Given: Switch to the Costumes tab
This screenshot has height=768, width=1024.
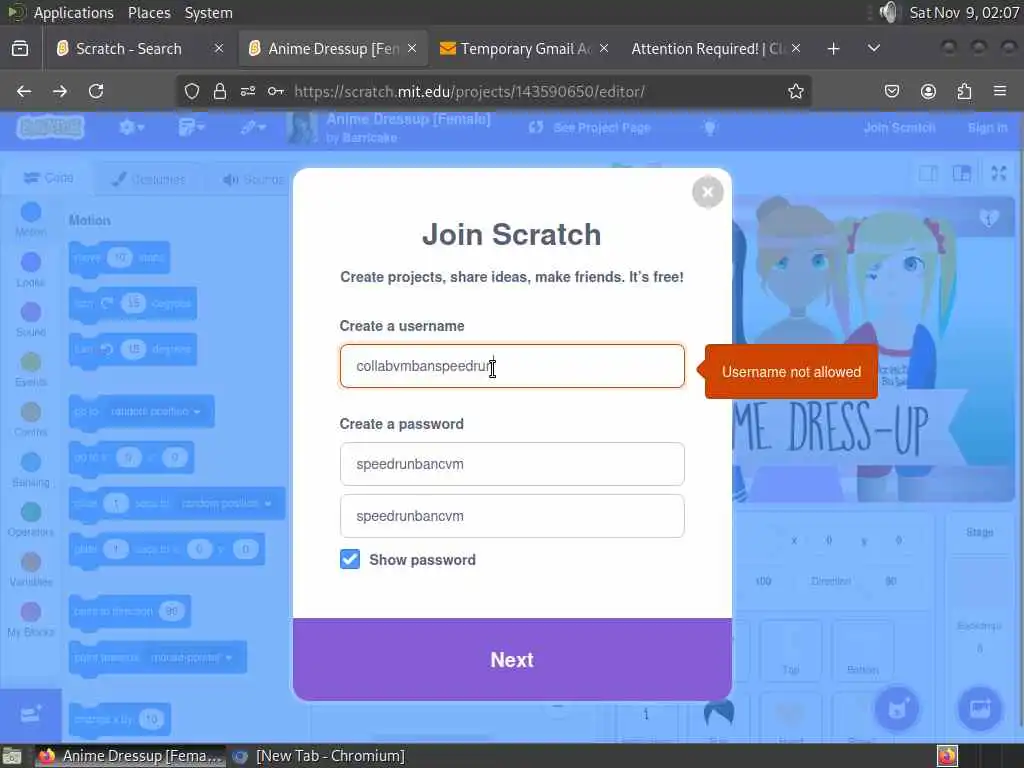Looking at the screenshot, I should click(148, 179).
